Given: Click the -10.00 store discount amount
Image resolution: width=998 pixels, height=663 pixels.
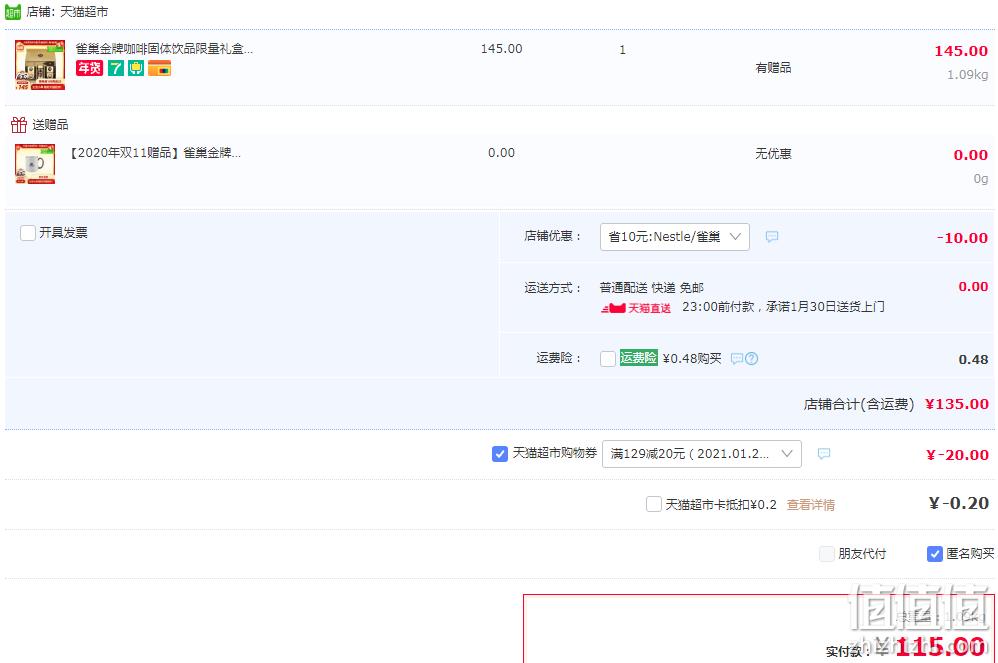Looking at the screenshot, I should pyautogui.click(x=962, y=238).
